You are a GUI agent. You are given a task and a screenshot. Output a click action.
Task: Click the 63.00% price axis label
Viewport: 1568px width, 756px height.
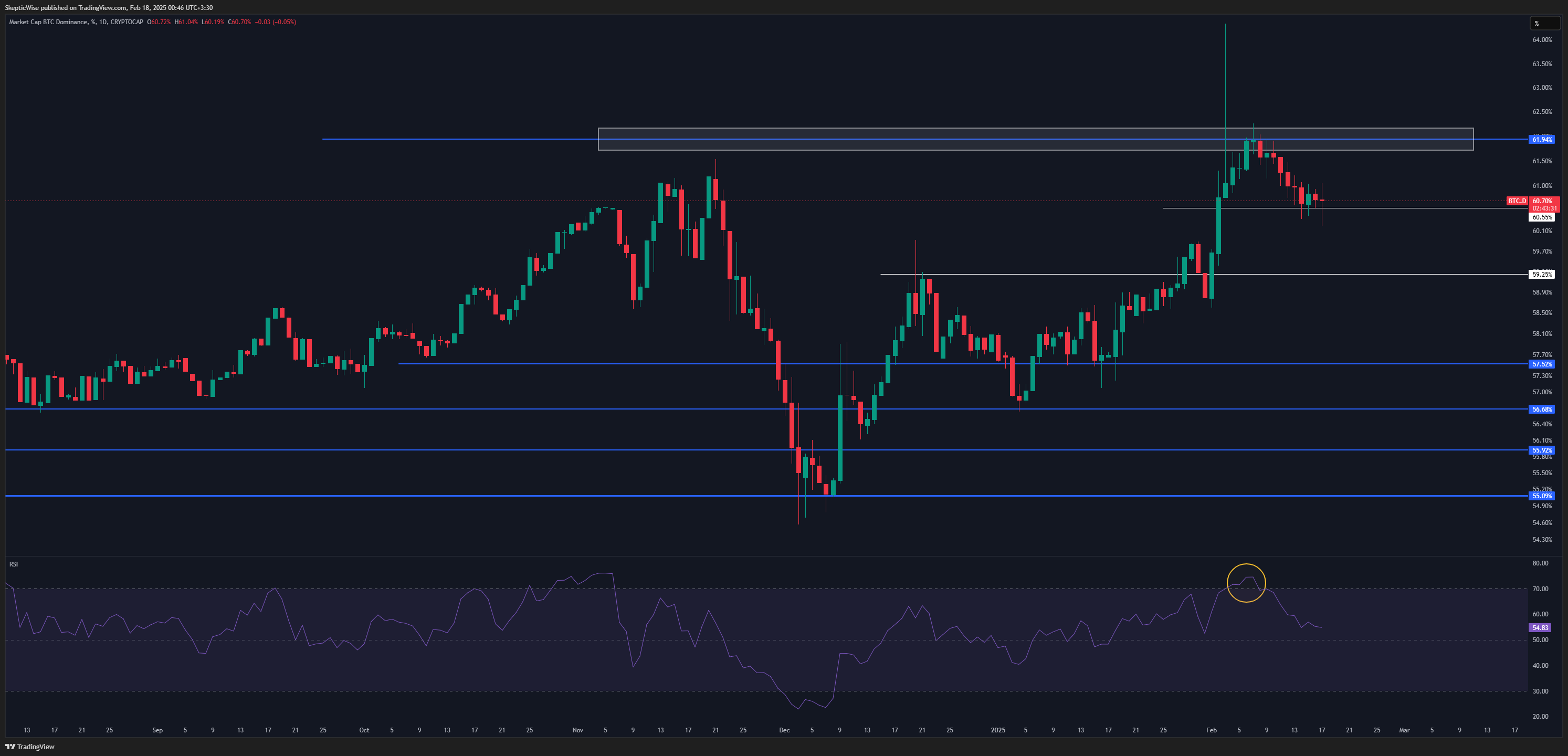pyautogui.click(x=1542, y=88)
